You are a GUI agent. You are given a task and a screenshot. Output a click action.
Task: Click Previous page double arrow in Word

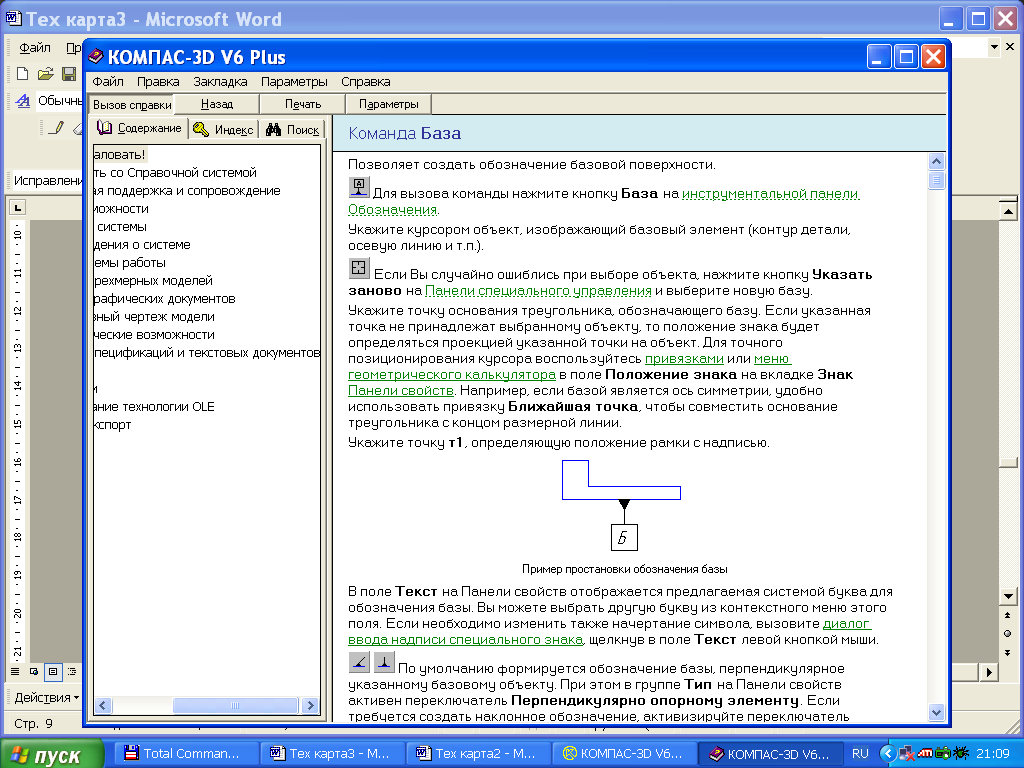[x=1008, y=615]
